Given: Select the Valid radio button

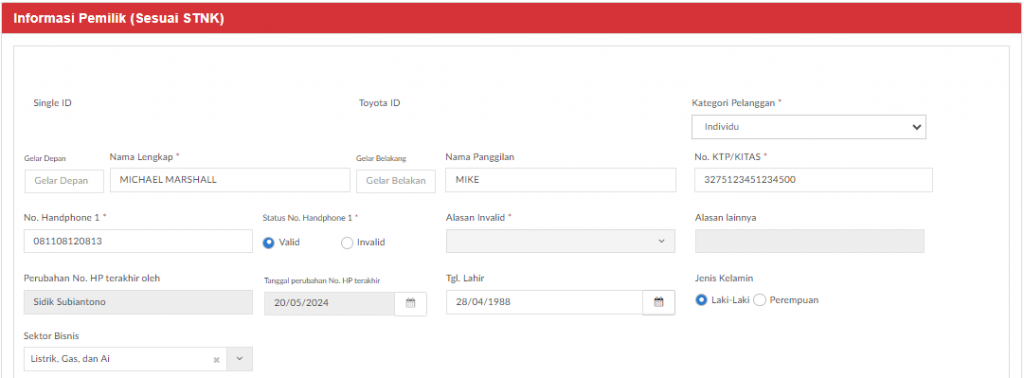Looking at the screenshot, I should 268,242.
